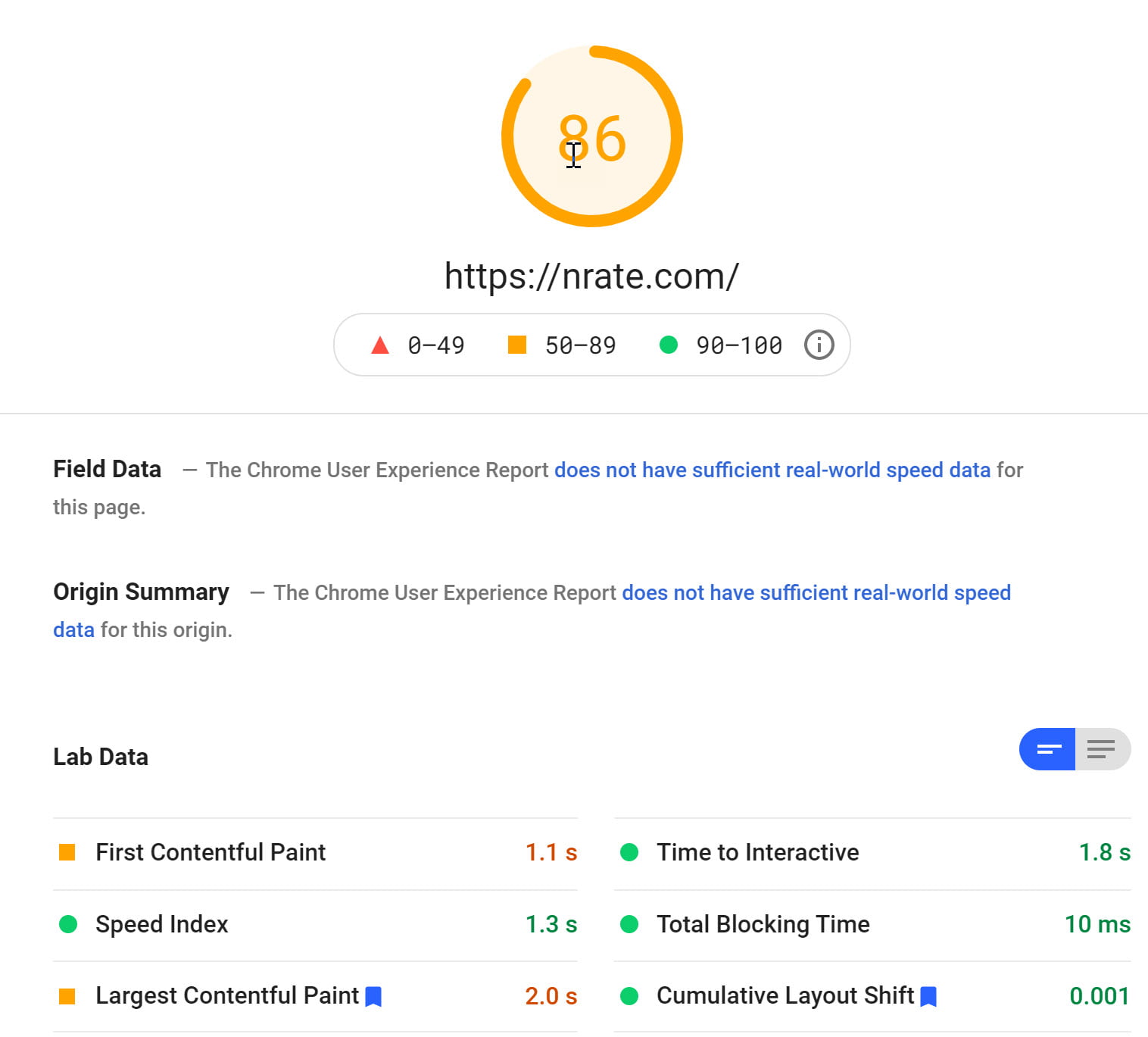
Task: Click the orange square next to First Contentful Paint
Action: [67, 852]
